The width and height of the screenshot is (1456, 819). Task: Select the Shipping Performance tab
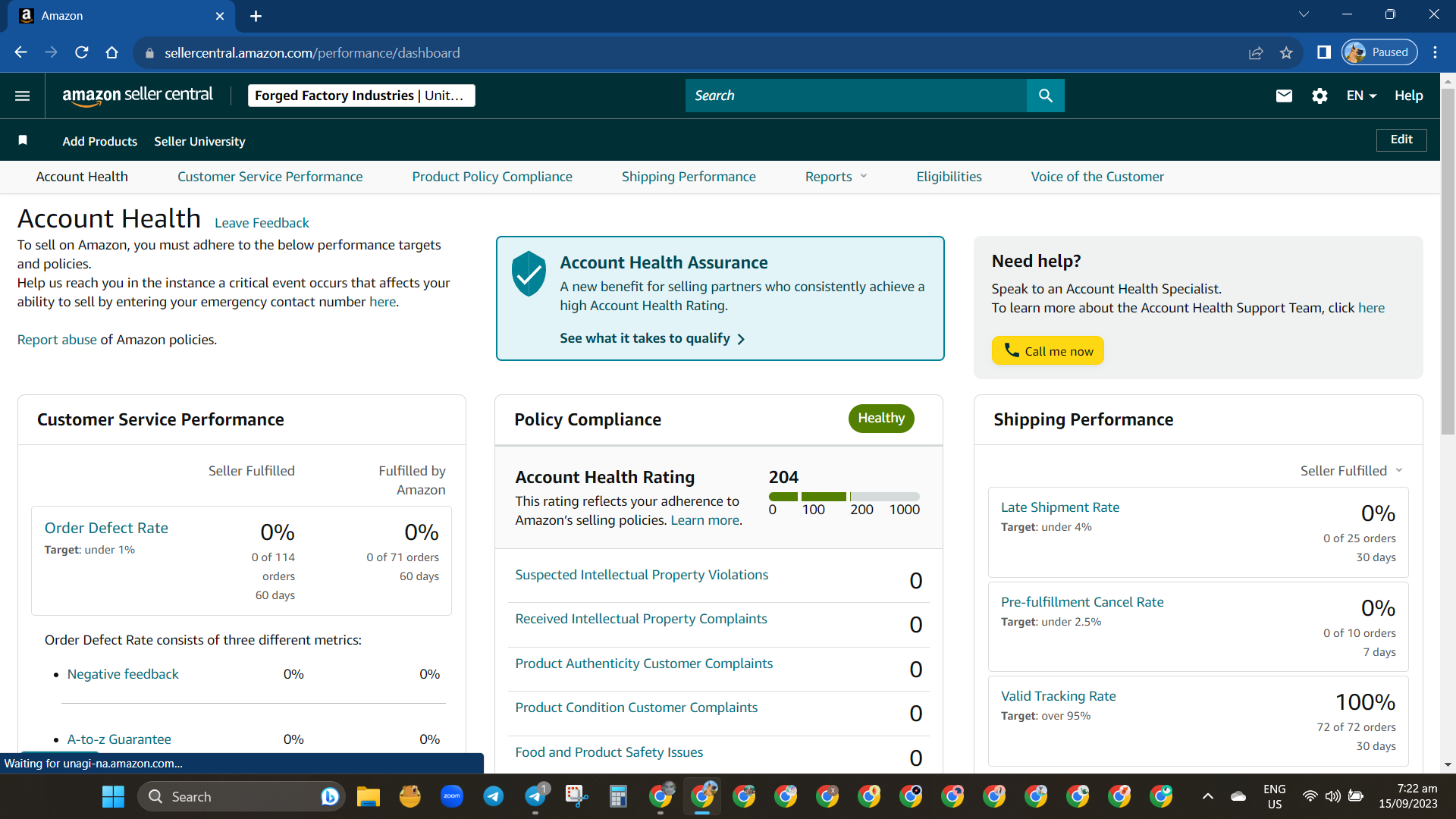click(x=689, y=177)
